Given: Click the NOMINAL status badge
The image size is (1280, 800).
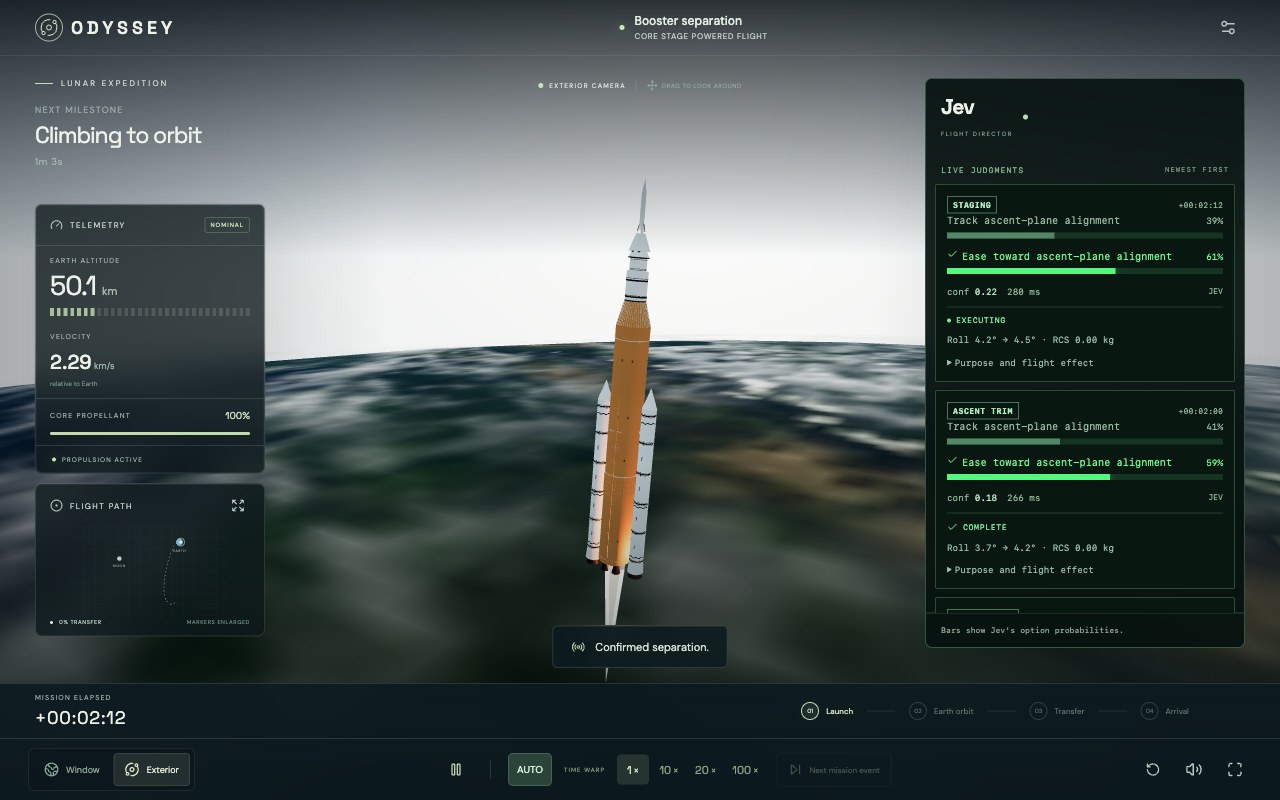Looking at the screenshot, I should coord(227,225).
